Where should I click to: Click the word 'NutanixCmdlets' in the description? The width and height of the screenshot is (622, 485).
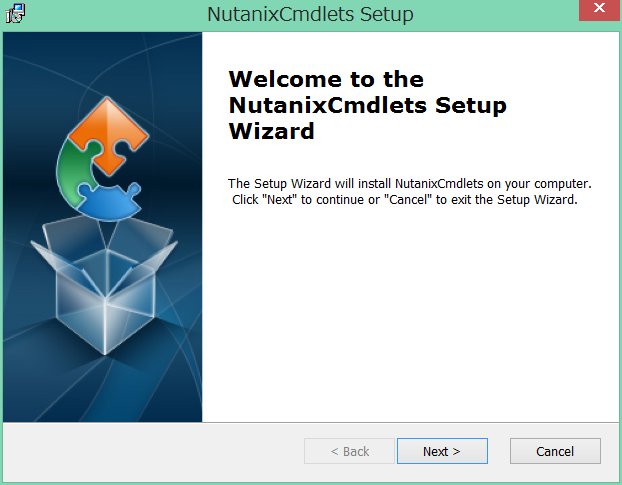[439, 184]
